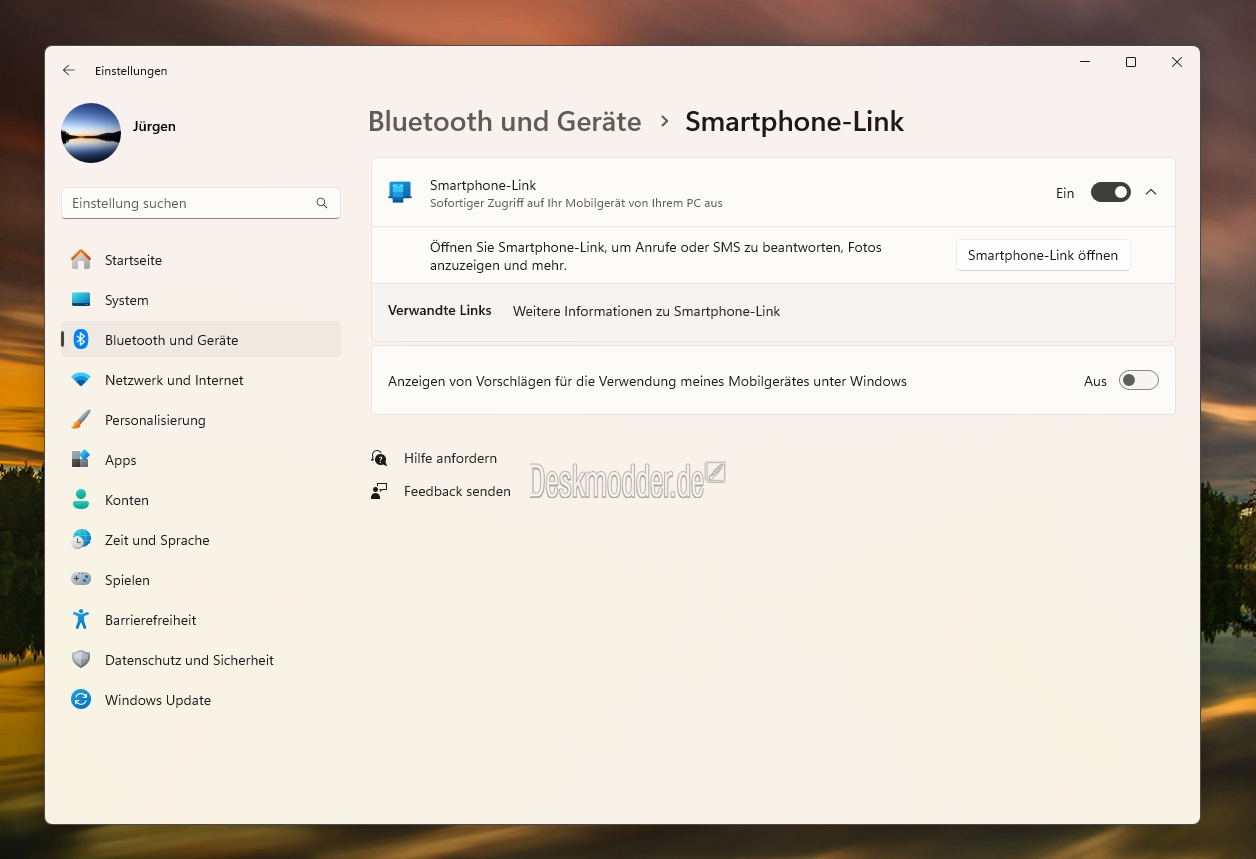Maximize the Einstellungen window

pyautogui.click(x=1131, y=62)
